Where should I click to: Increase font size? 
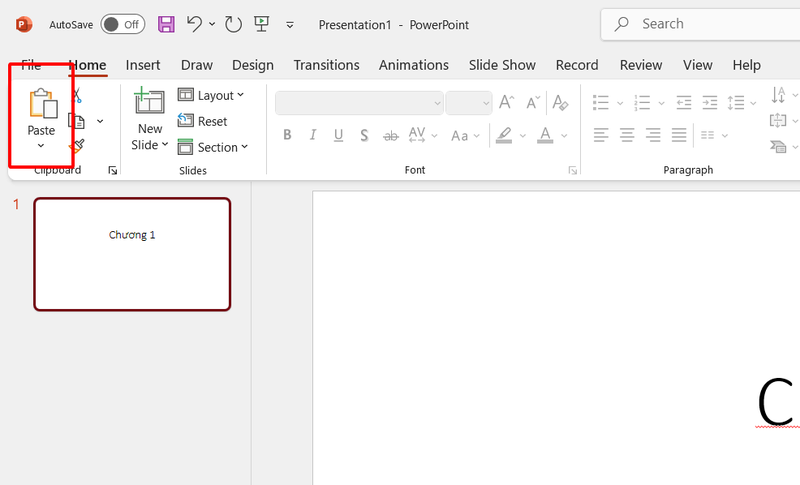(x=506, y=103)
